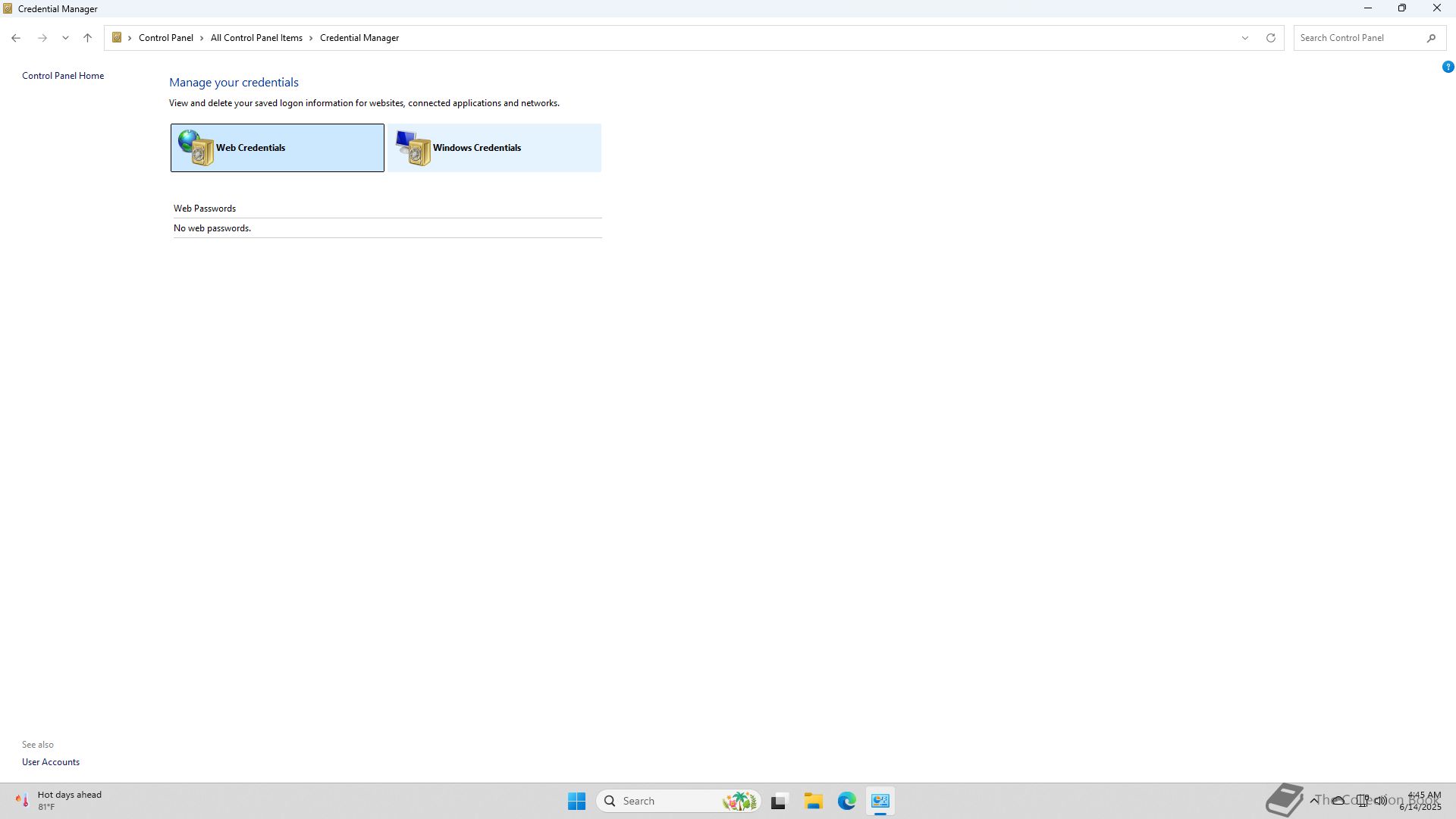Image resolution: width=1456 pixels, height=819 pixels.
Task: Open the User Accounts link
Action: click(51, 762)
